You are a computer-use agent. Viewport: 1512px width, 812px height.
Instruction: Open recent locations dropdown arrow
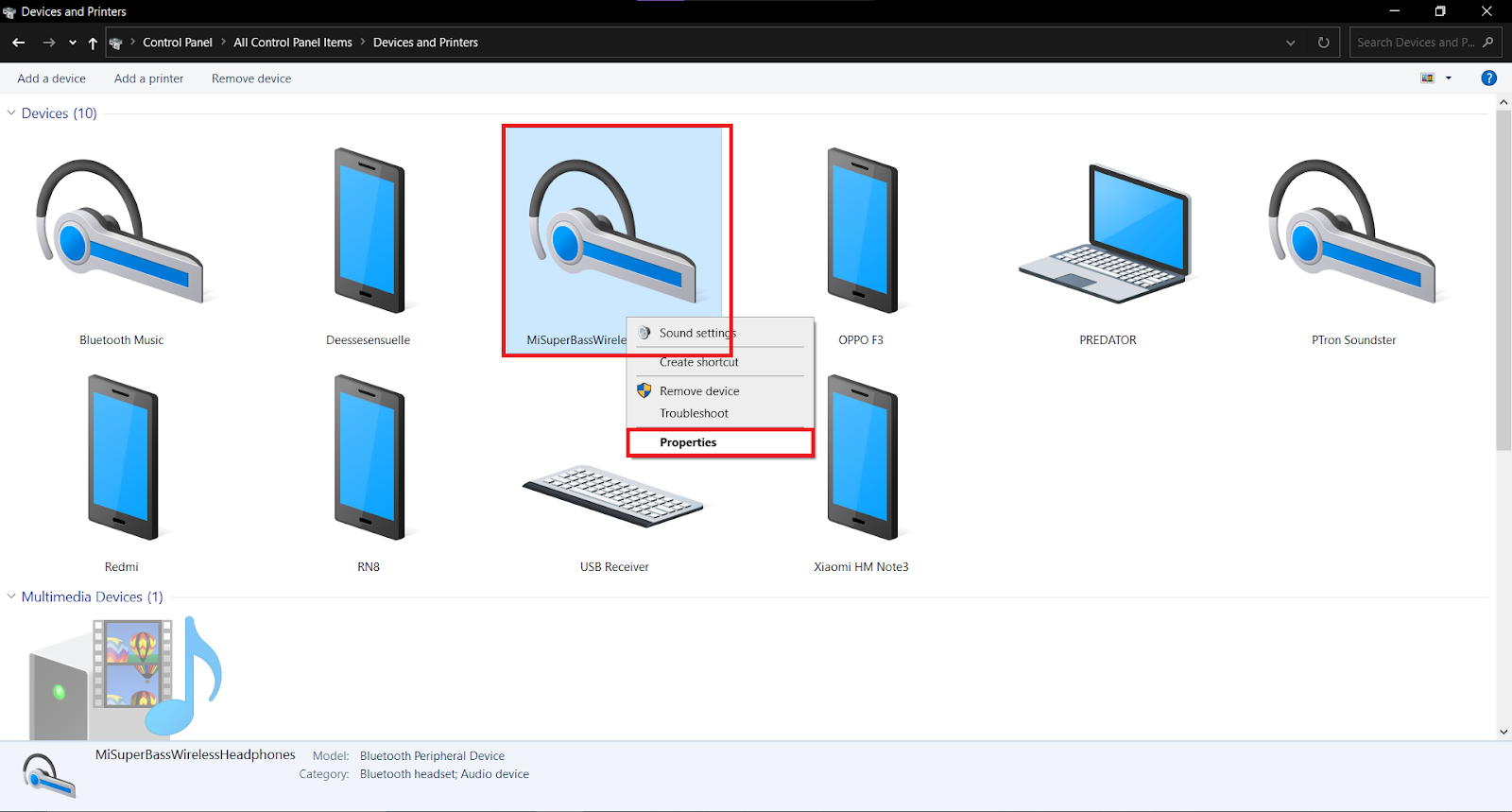click(73, 43)
